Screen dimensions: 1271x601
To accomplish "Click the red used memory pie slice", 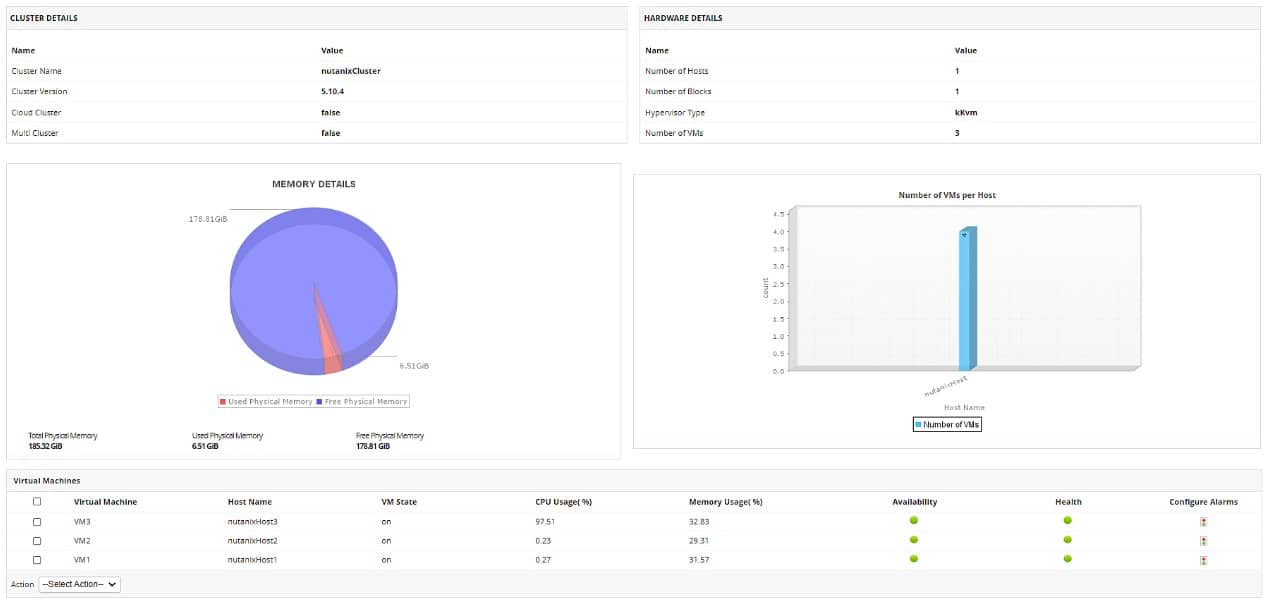I will coord(328,345).
